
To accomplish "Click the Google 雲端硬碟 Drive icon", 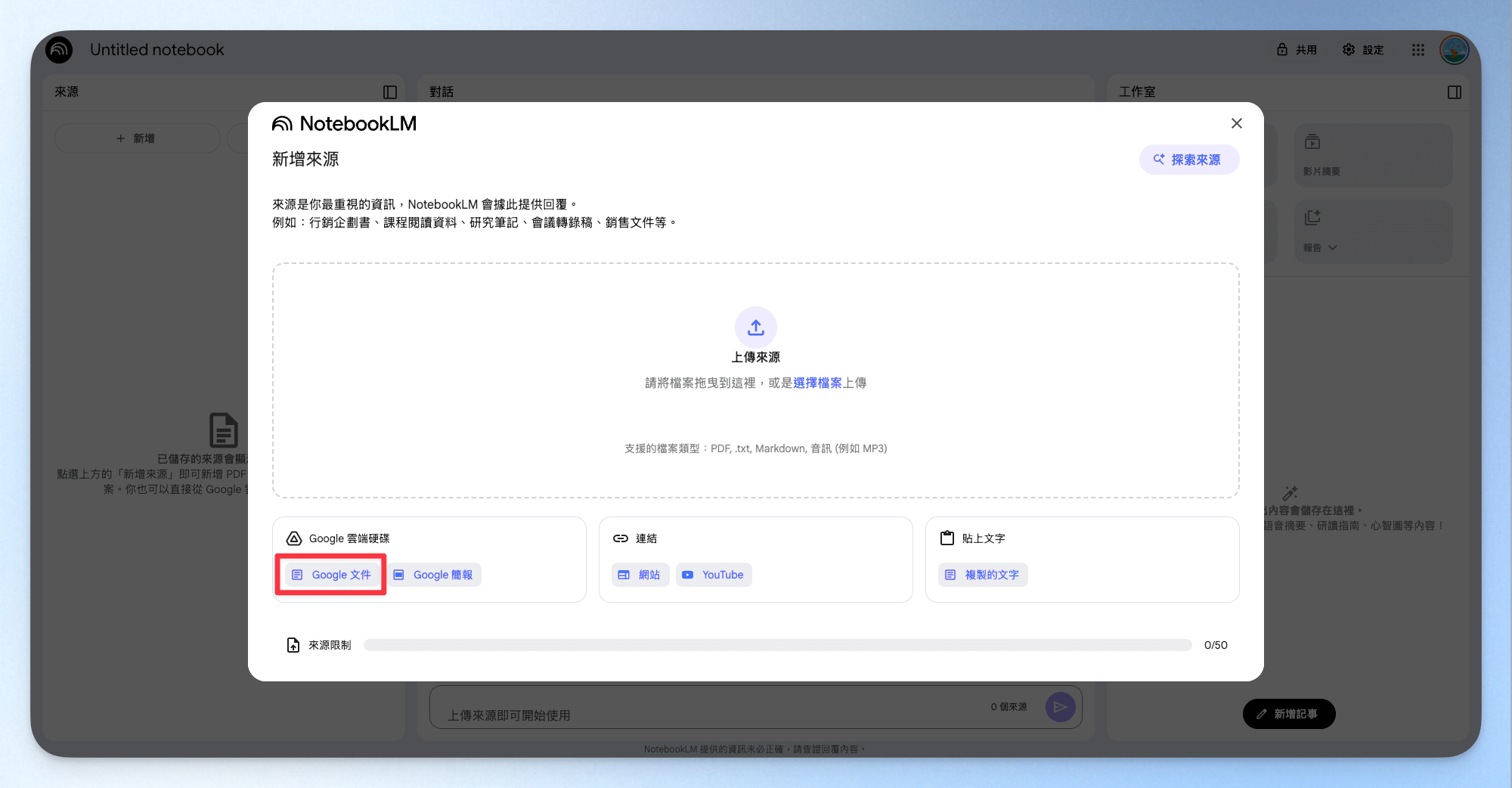I will click(294, 538).
